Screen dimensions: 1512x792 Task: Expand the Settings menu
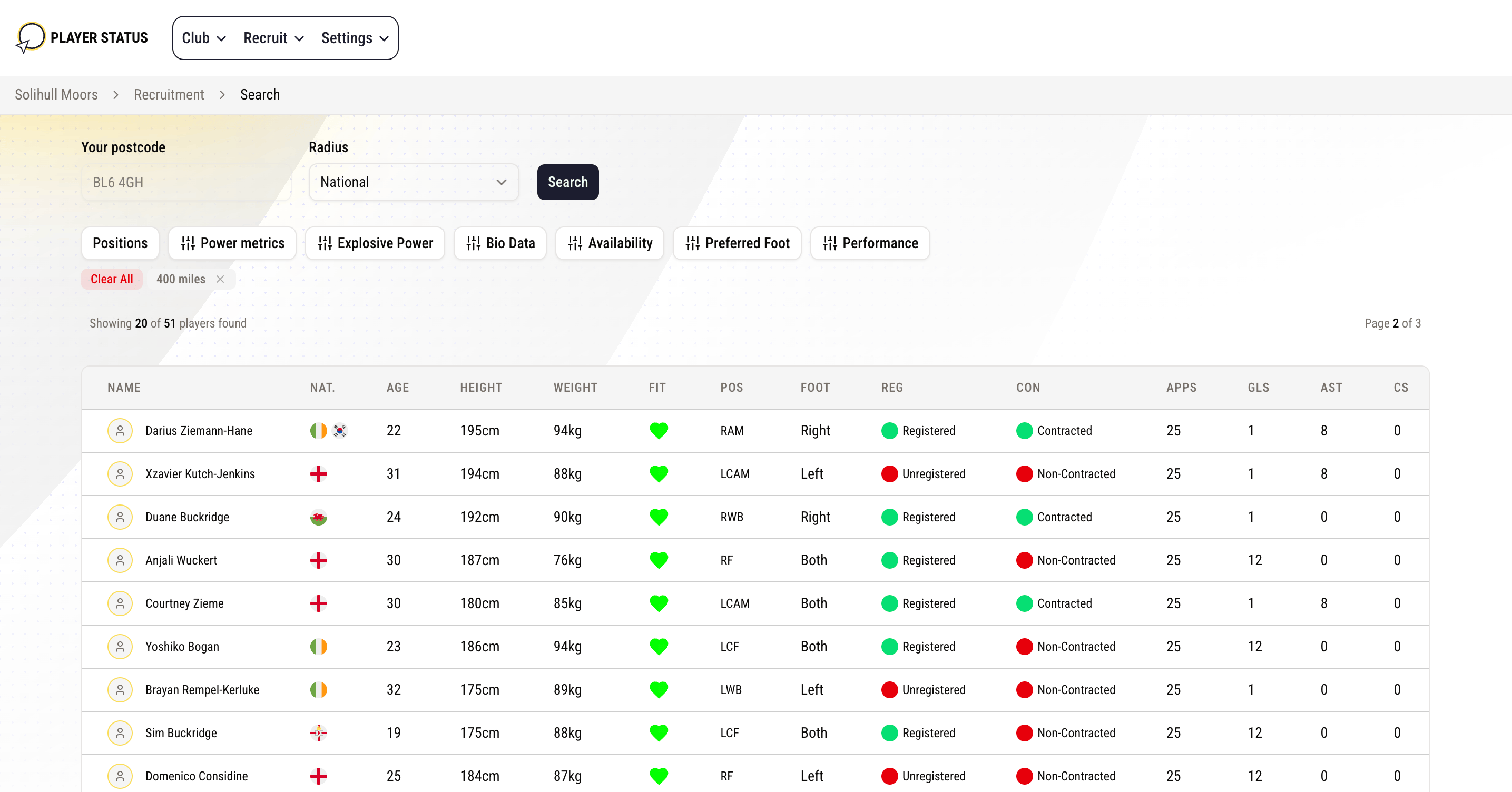tap(355, 38)
